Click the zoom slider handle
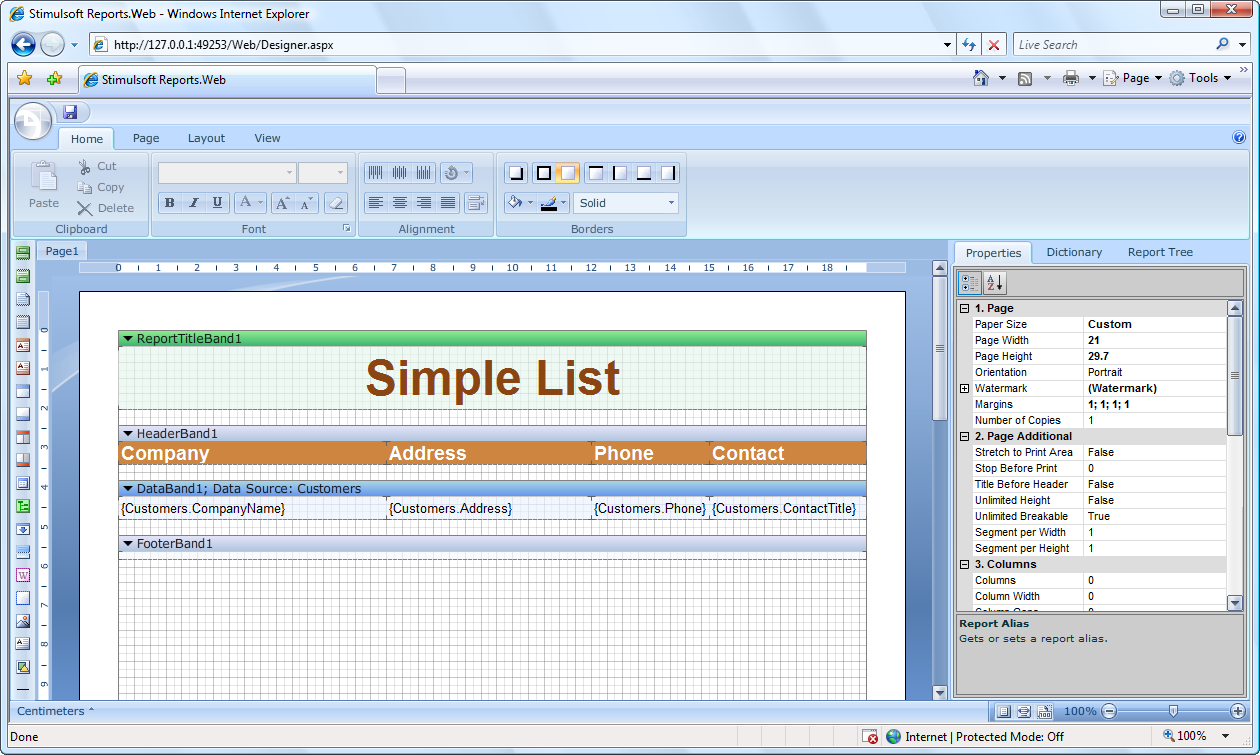The height and width of the screenshot is (755, 1260). (x=1173, y=711)
